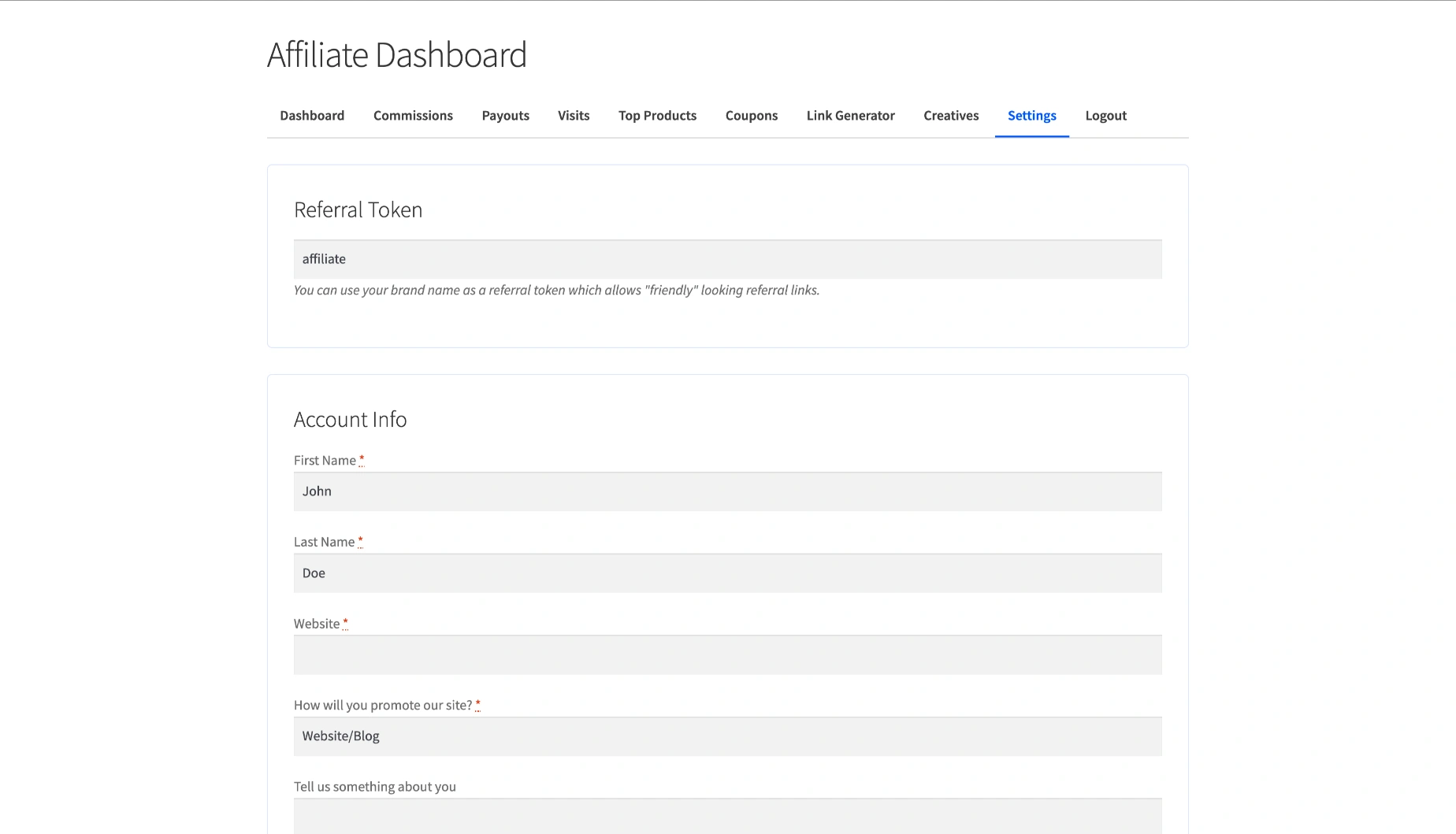The height and width of the screenshot is (834, 1456).
Task: Click the "Tell us something about you" textarea
Action: pyautogui.click(x=727, y=817)
